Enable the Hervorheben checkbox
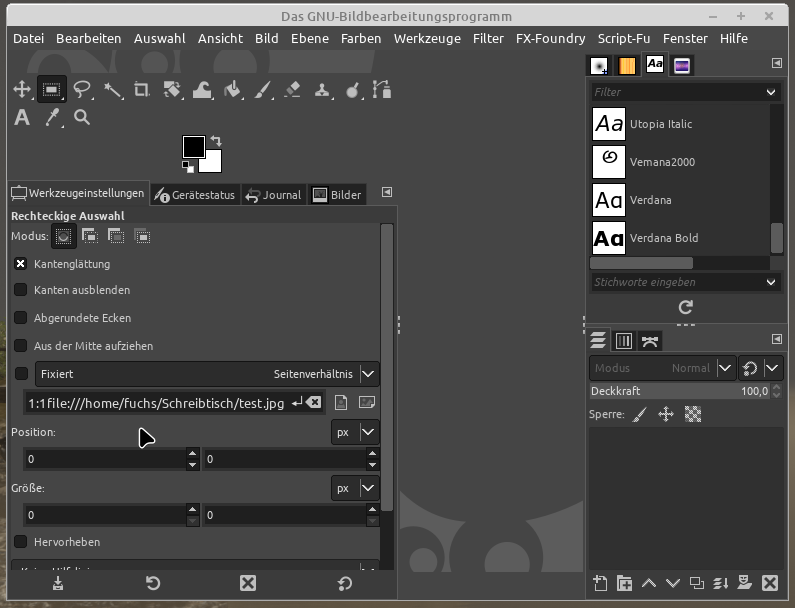The image size is (795, 608). coord(20,542)
